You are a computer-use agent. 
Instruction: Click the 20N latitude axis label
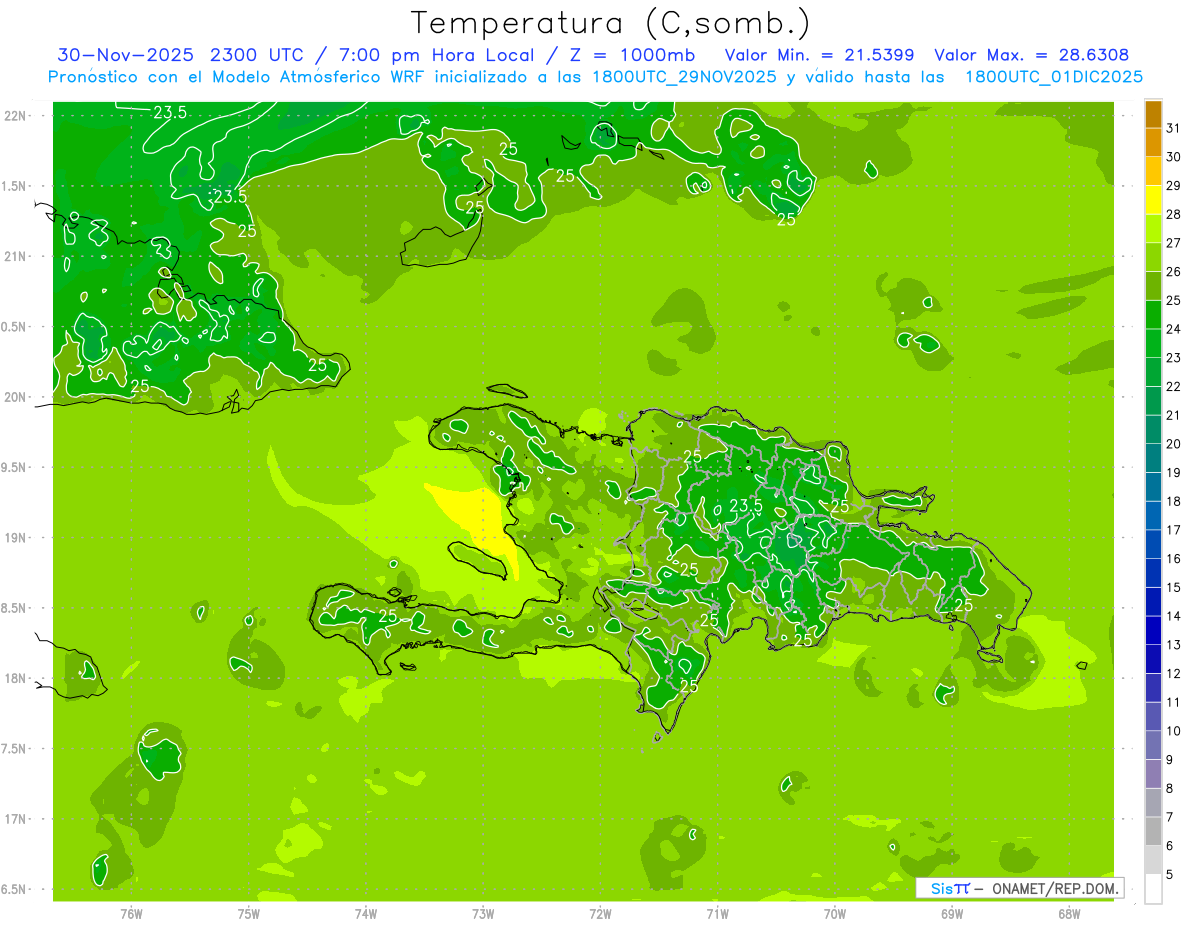click(15, 397)
